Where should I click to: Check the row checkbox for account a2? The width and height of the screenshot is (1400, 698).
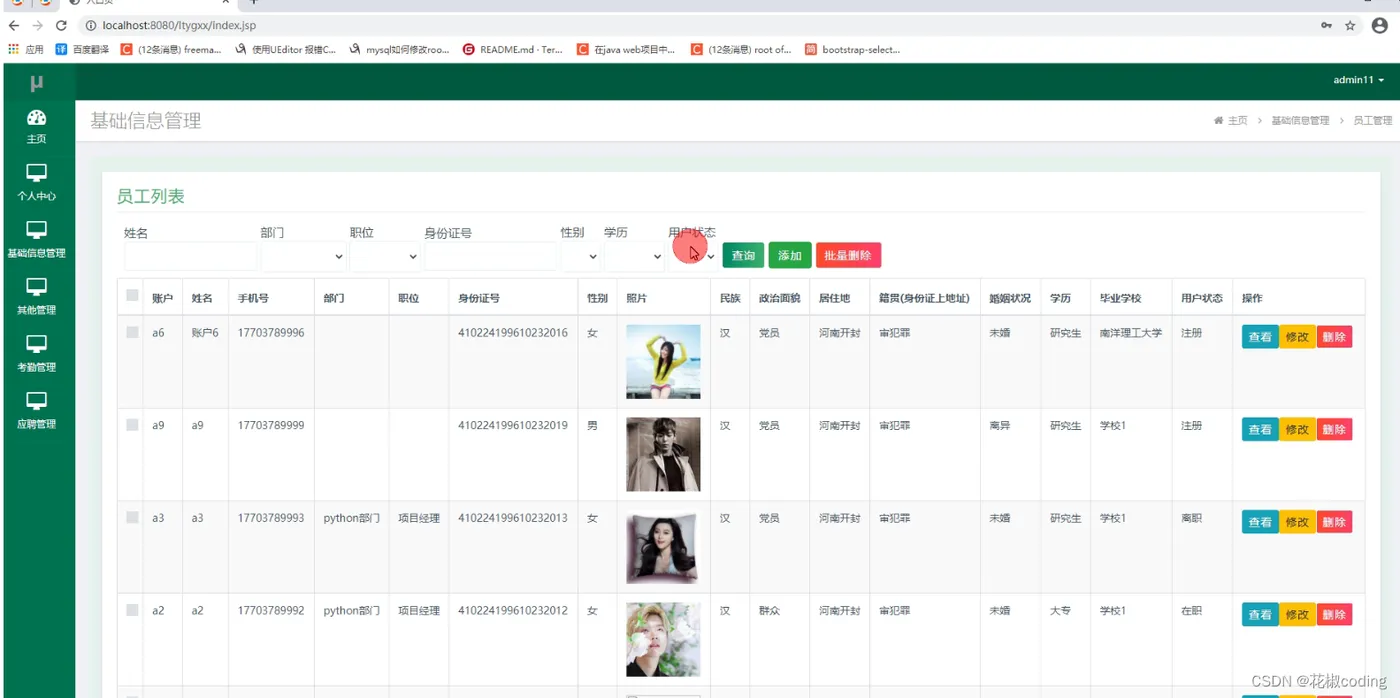132,610
